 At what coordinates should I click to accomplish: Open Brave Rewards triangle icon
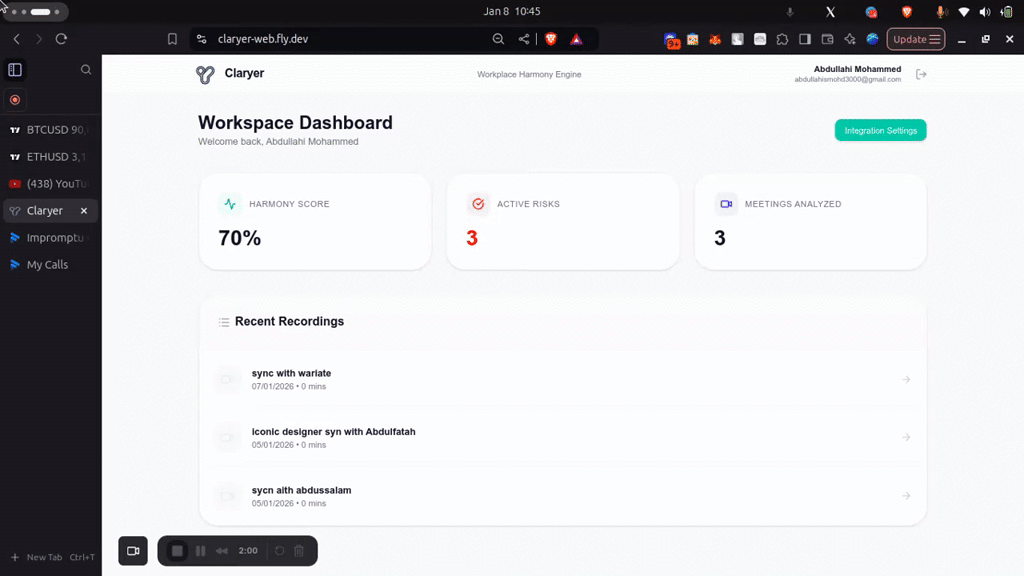[x=576, y=39]
